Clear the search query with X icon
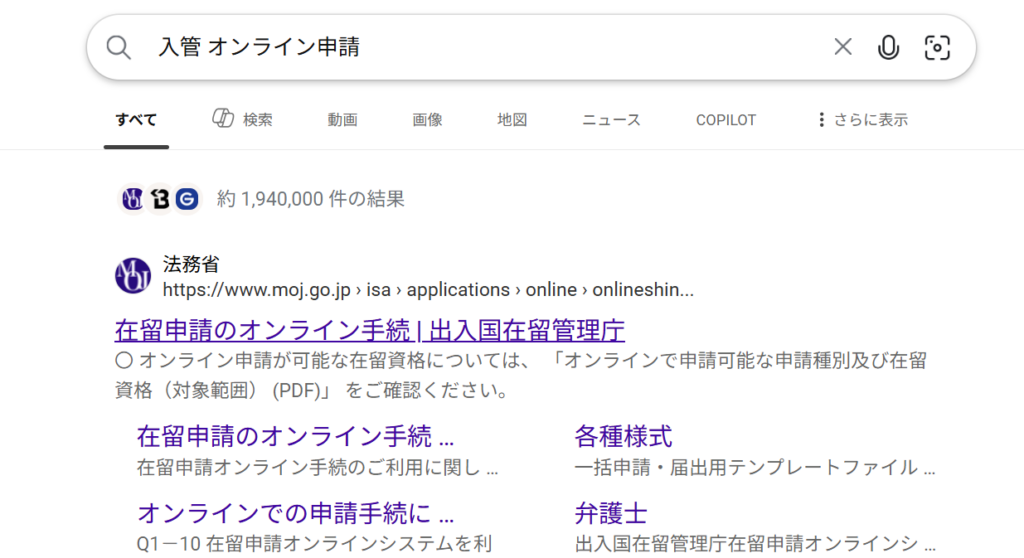Screen dimensions: 1024x558 (x=843, y=47)
